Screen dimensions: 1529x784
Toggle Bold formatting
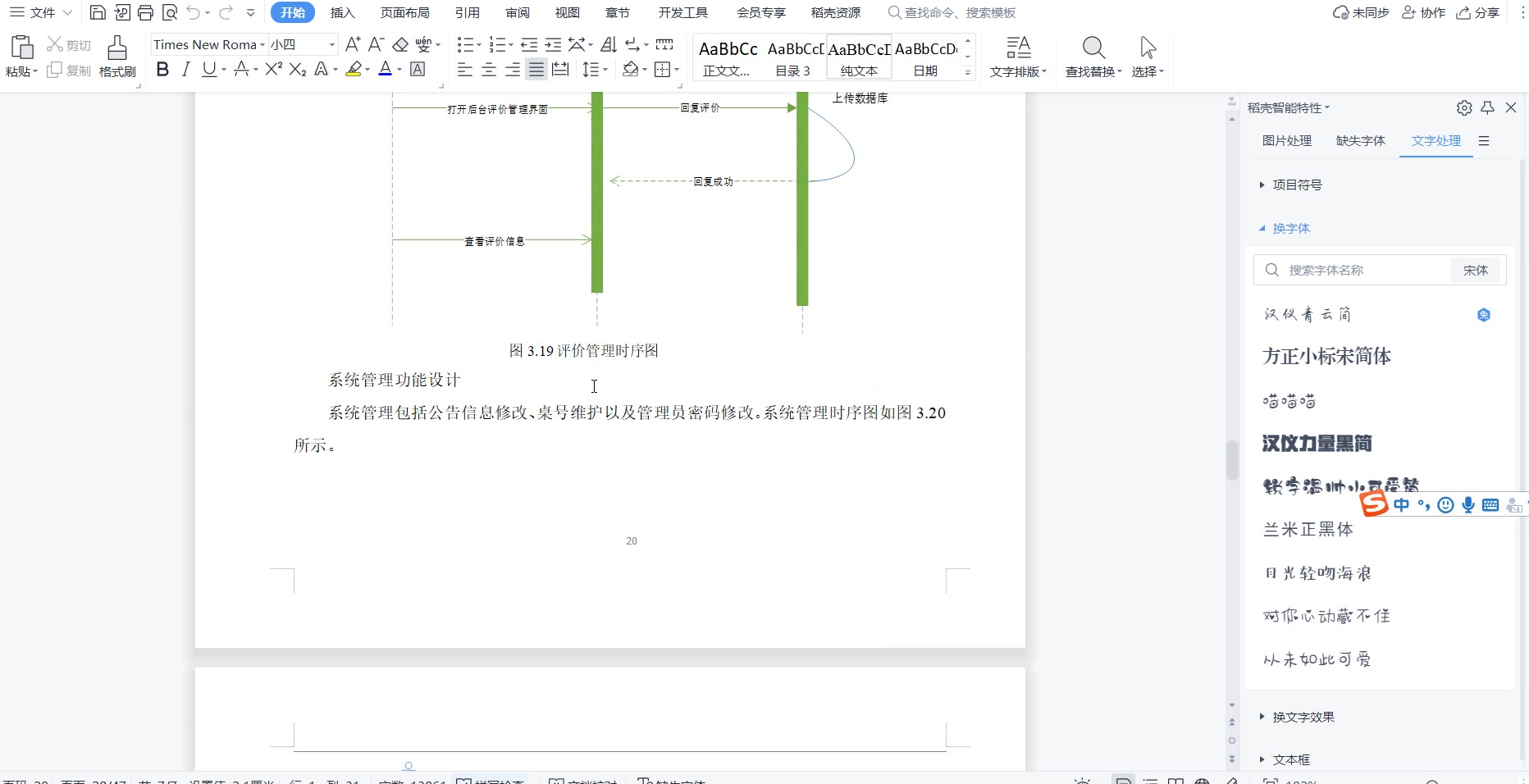pyautogui.click(x=162, y=70)
